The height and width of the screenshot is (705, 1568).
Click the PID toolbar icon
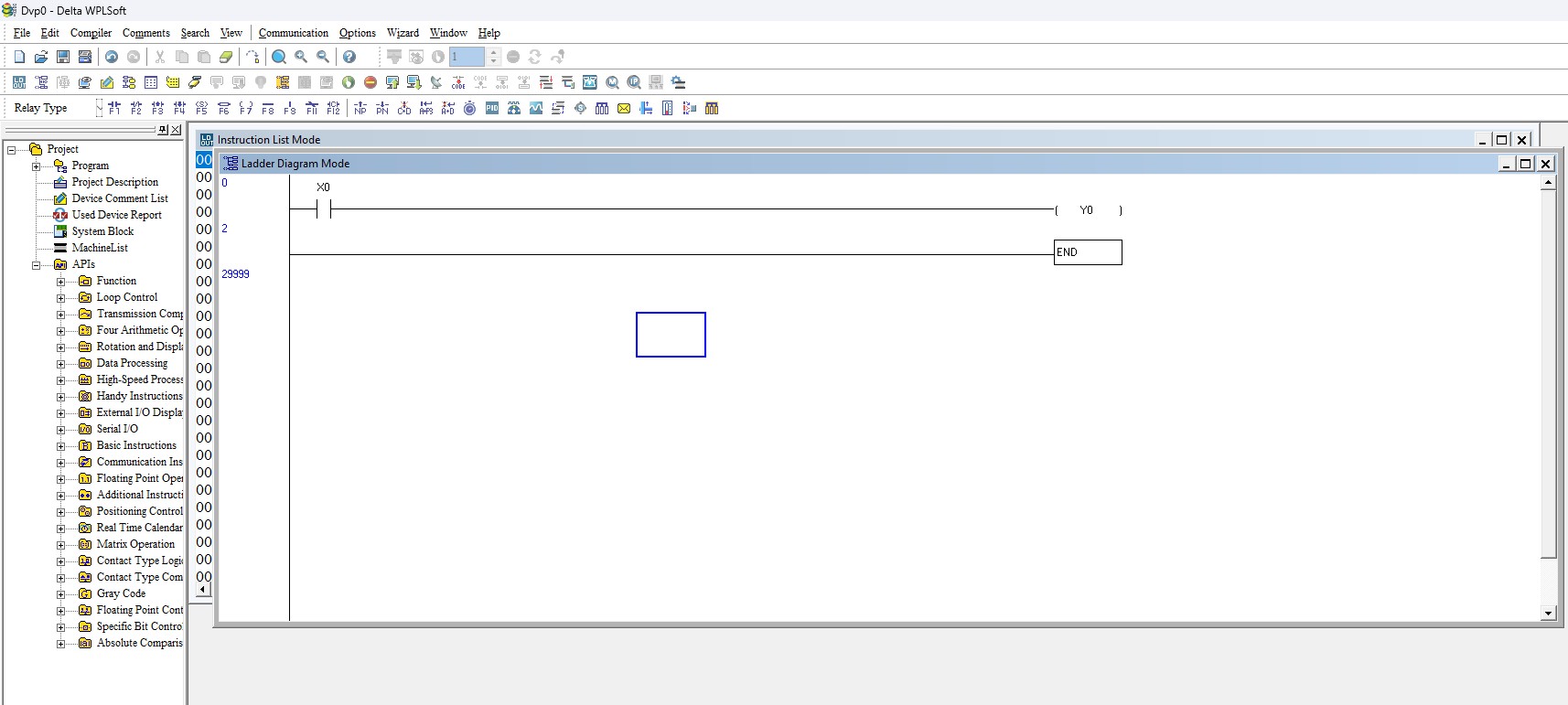492,108
